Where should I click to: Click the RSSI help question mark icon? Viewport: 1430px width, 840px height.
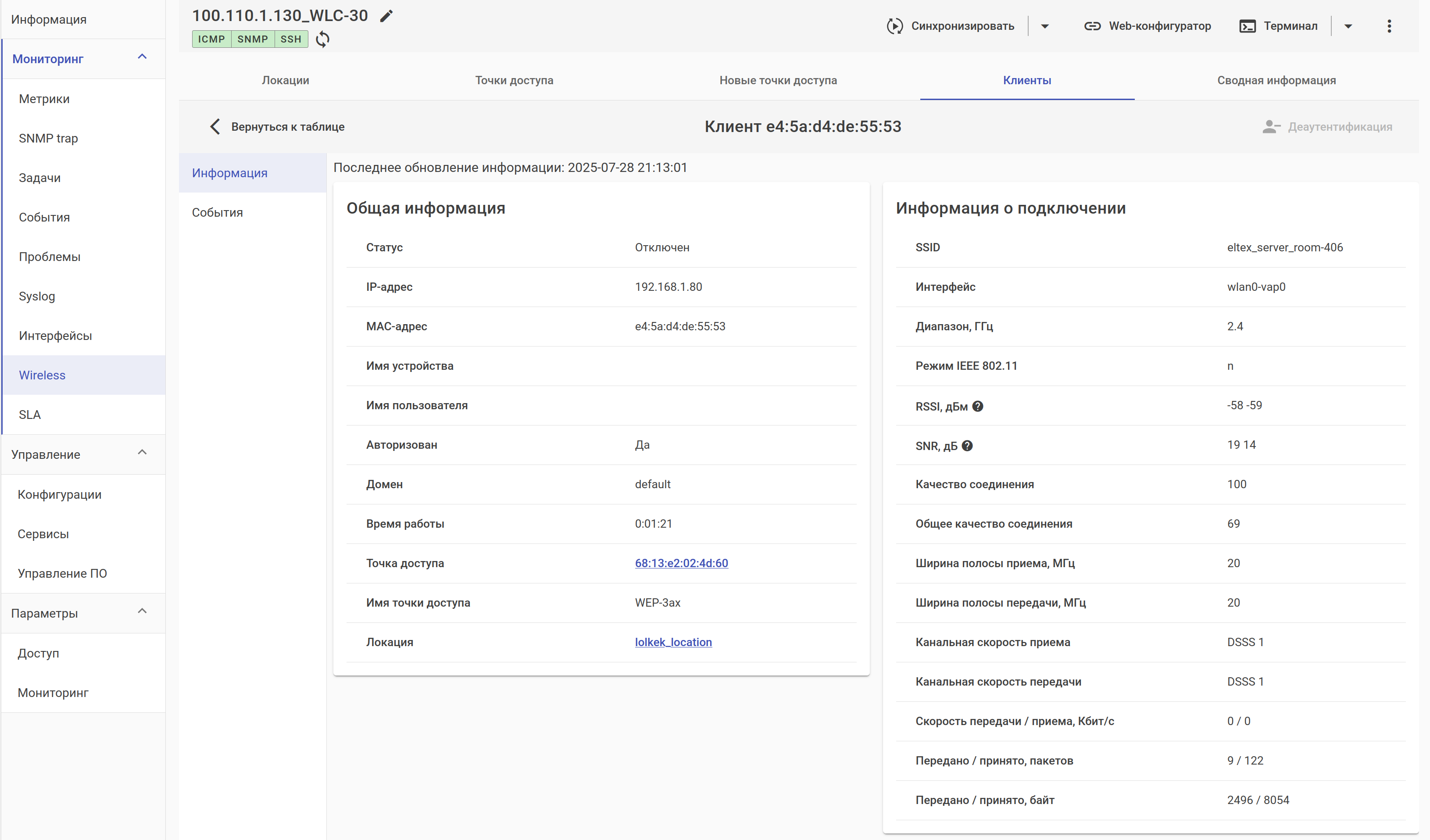tap(978, 406)
